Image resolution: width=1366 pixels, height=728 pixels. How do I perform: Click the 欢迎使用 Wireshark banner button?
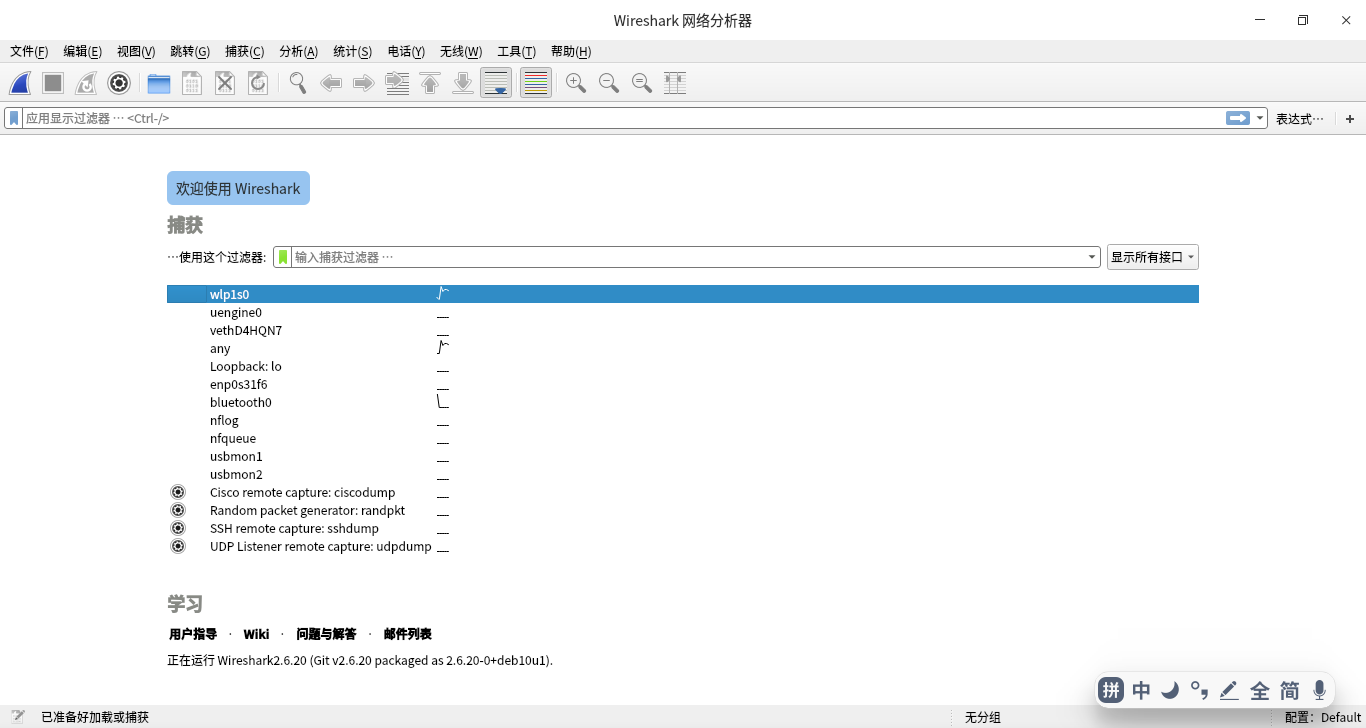238,188
